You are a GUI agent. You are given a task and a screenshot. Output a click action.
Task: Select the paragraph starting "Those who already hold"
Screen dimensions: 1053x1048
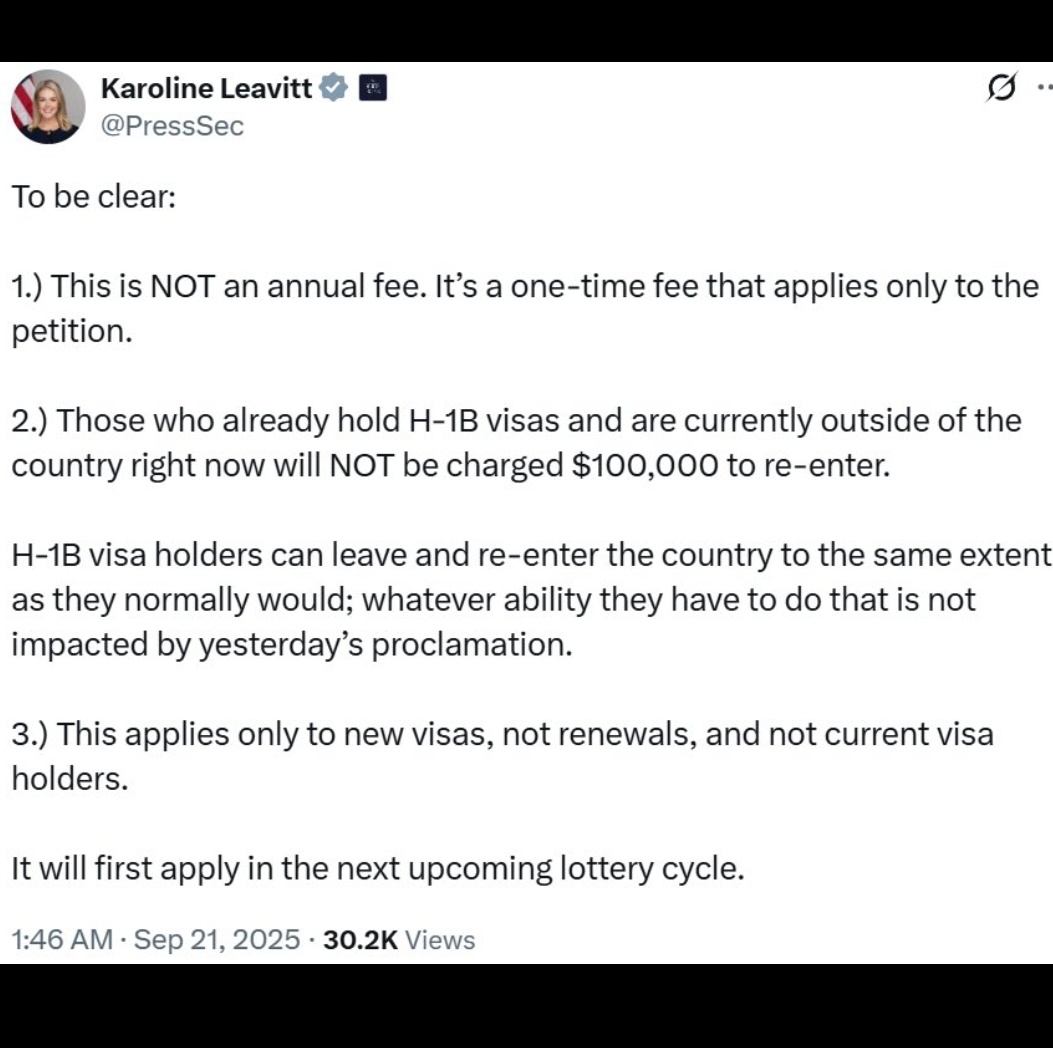[x=516, y=442]
